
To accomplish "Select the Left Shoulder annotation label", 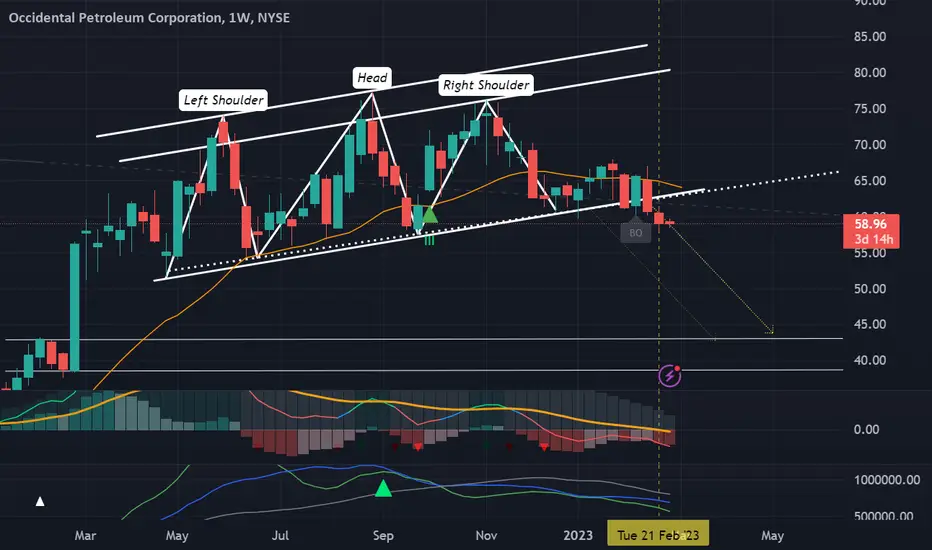I will coord(223,100).
